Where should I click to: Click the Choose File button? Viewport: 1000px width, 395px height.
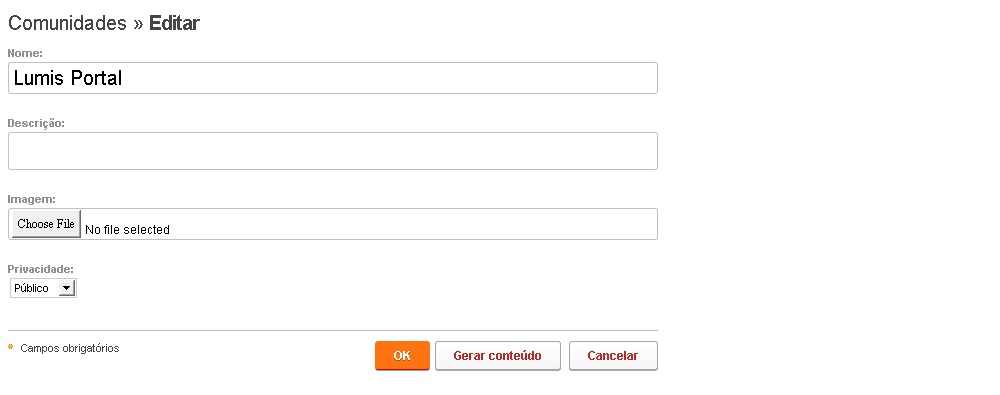47,224
